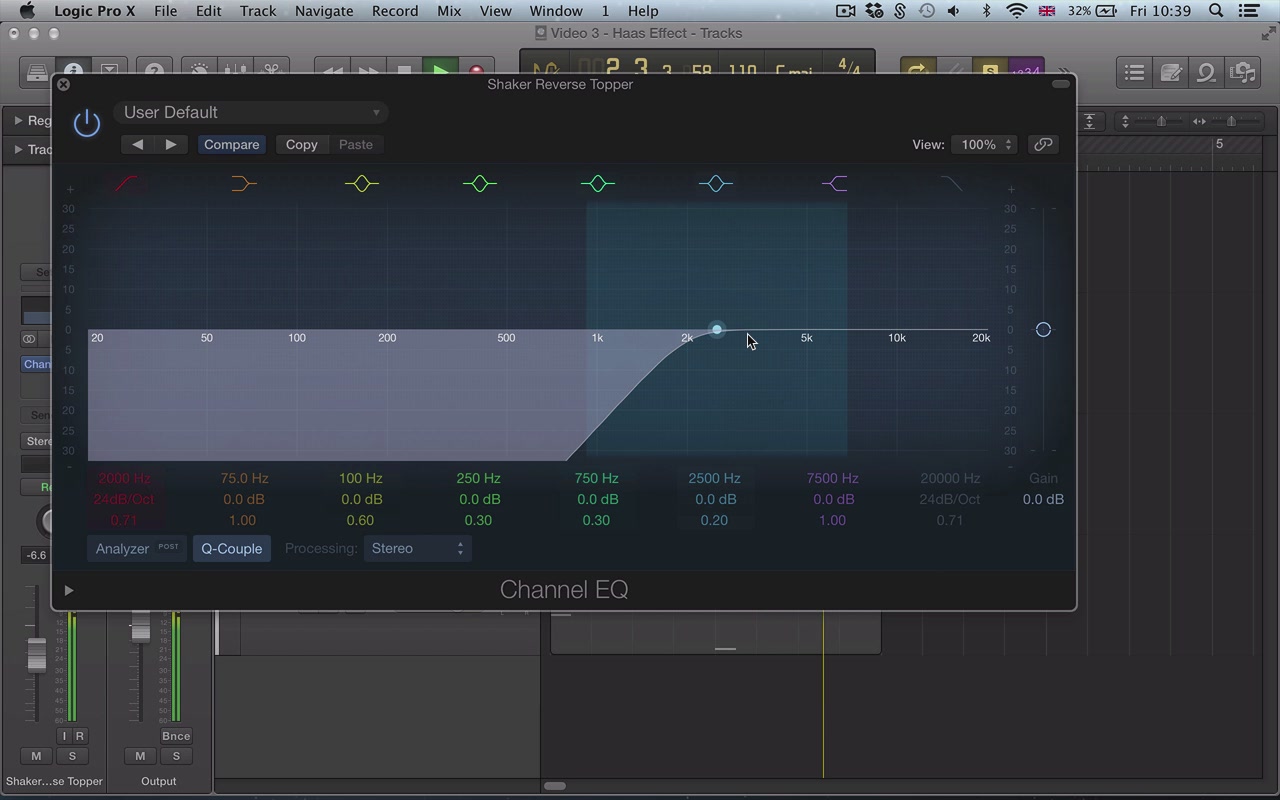Click the volume menu bar icon
Viewport: 1280px width, 800px height.
tap(954, 11)
